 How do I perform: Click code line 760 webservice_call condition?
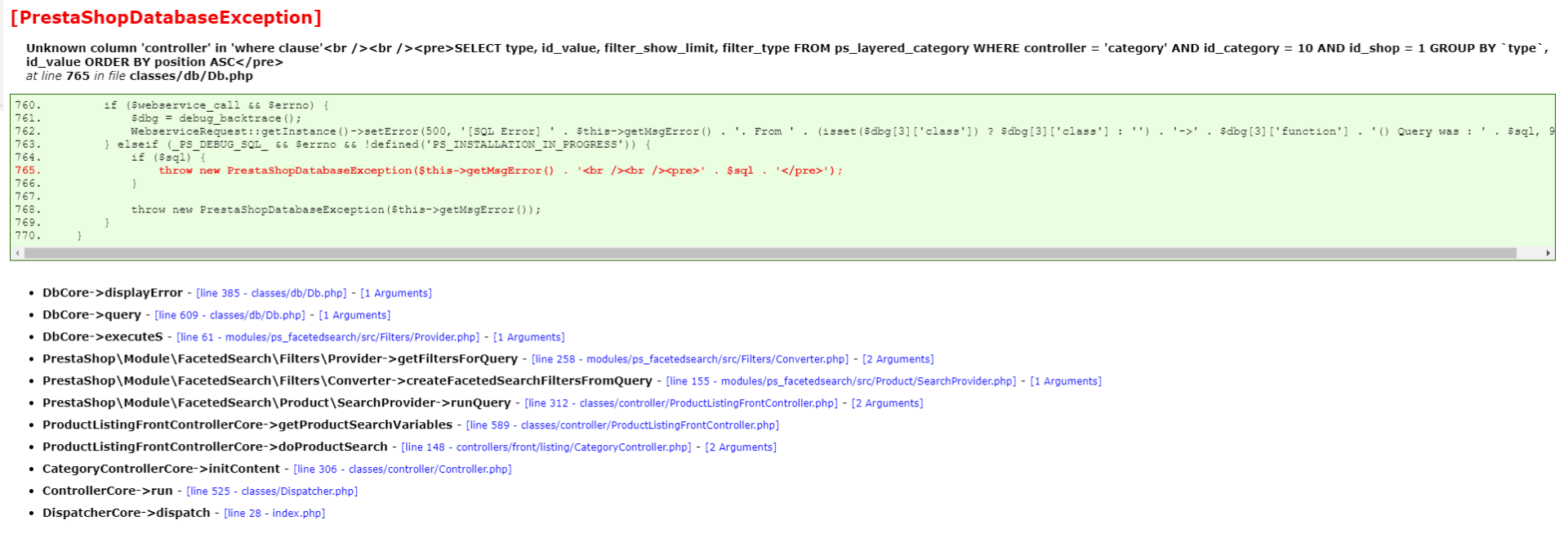[216, 105]
